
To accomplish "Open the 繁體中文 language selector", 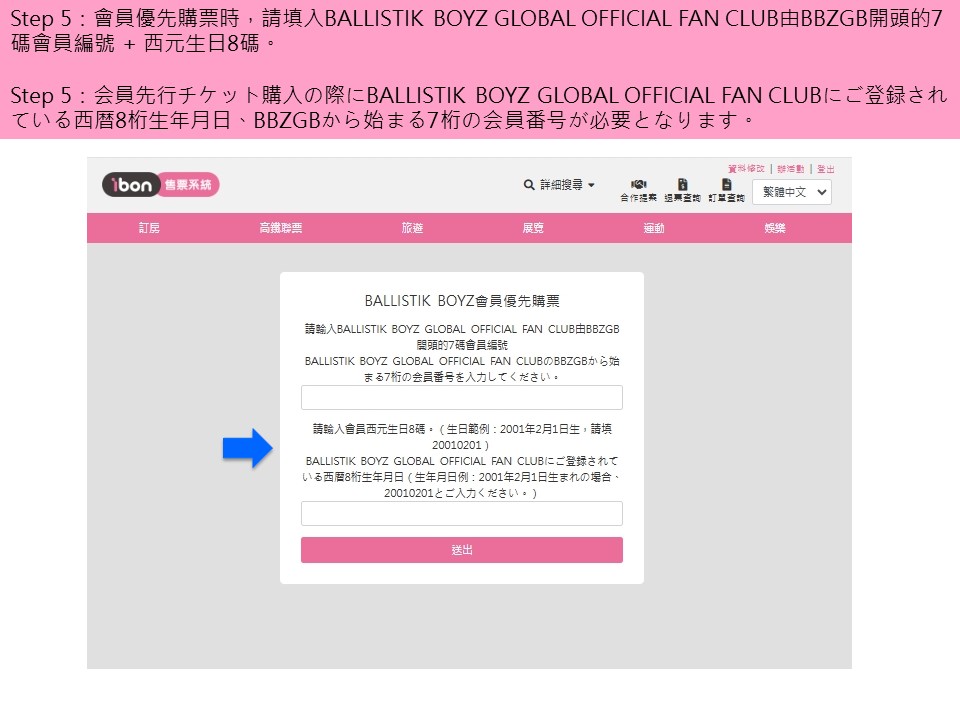I will [x=791, y=192].
